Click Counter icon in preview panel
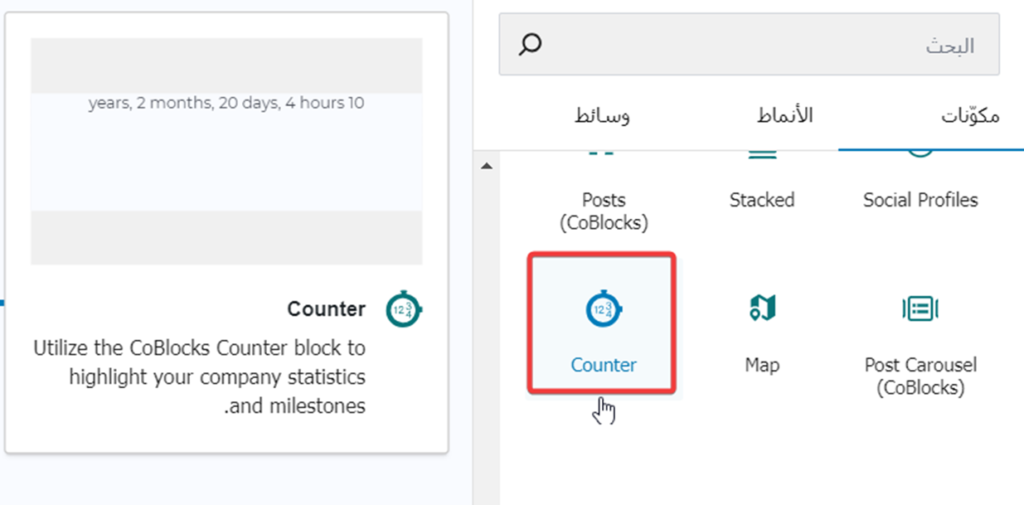This screenshot has width=1024, height=505. pyautogui.click(x=404, y=309)
